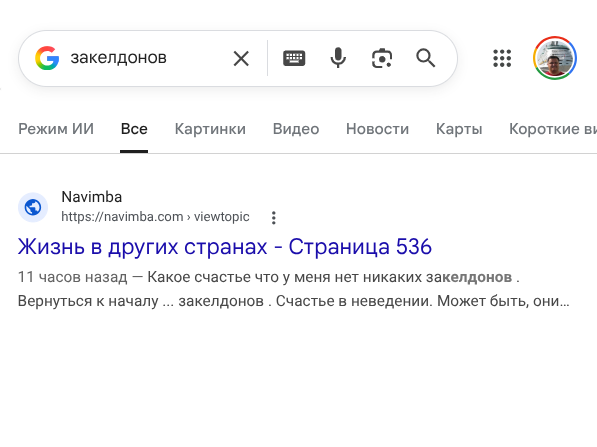Screen dimensions: 597x447
Task: Switch to the Картинки tab
Action: pos(210,129)
